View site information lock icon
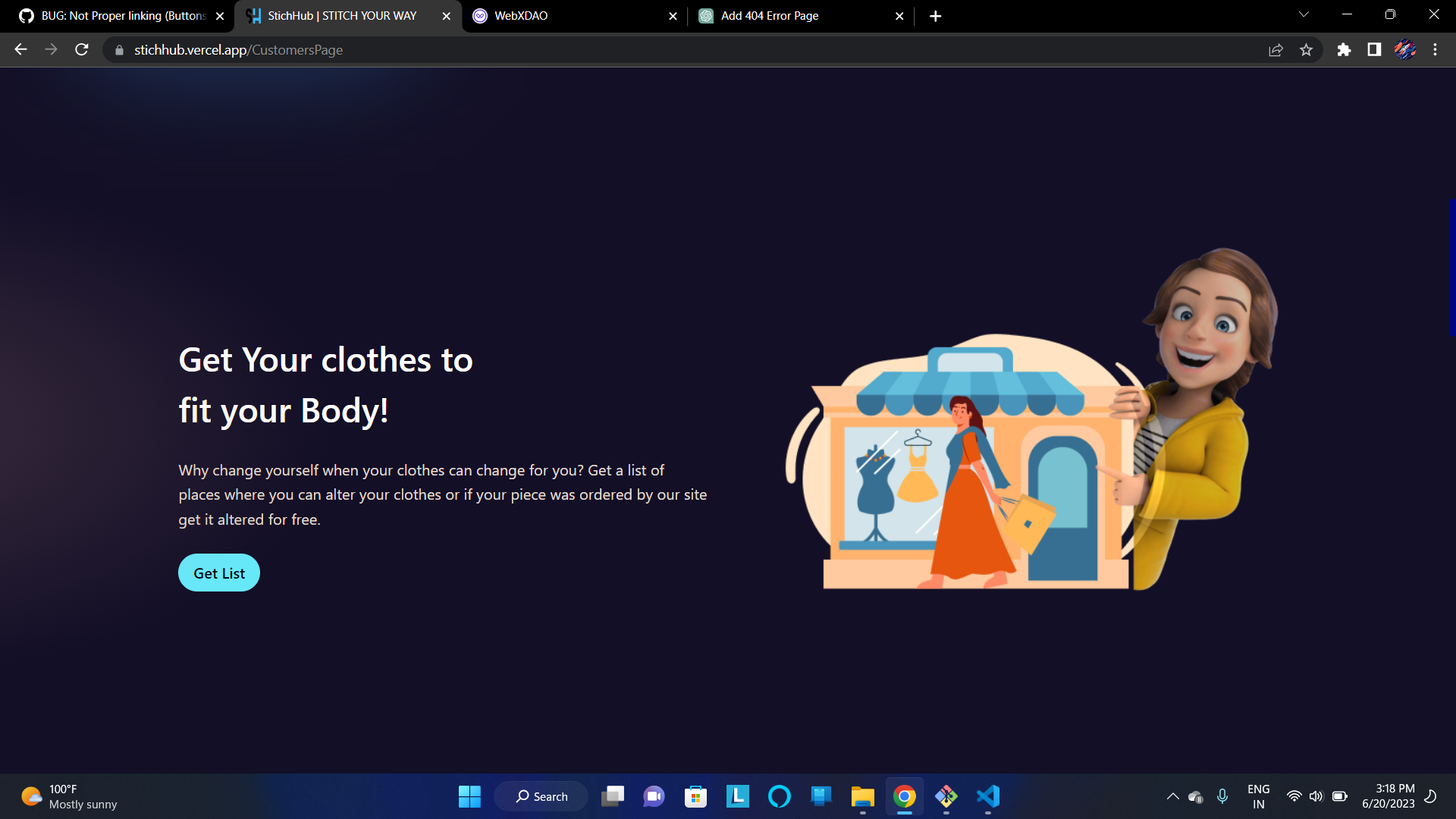Image resolution: width=1456 pixels, height=819 pixels. point(119,50)
